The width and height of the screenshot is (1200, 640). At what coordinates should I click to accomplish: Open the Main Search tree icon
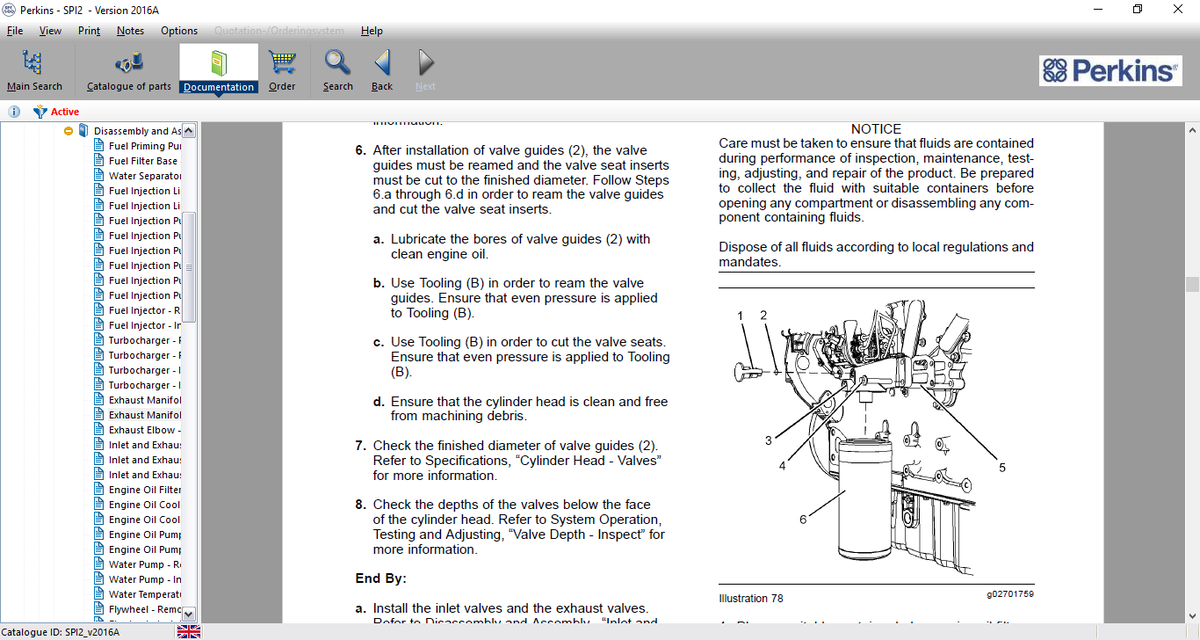(33, 64)
